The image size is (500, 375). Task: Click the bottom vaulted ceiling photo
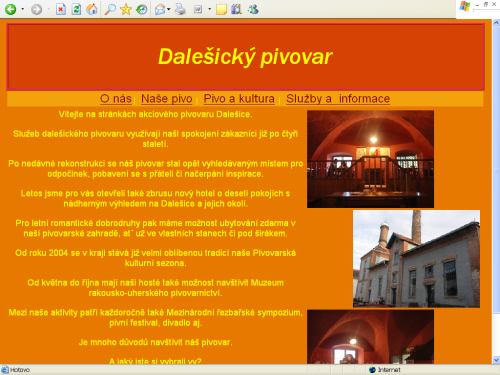pos(370,337)
